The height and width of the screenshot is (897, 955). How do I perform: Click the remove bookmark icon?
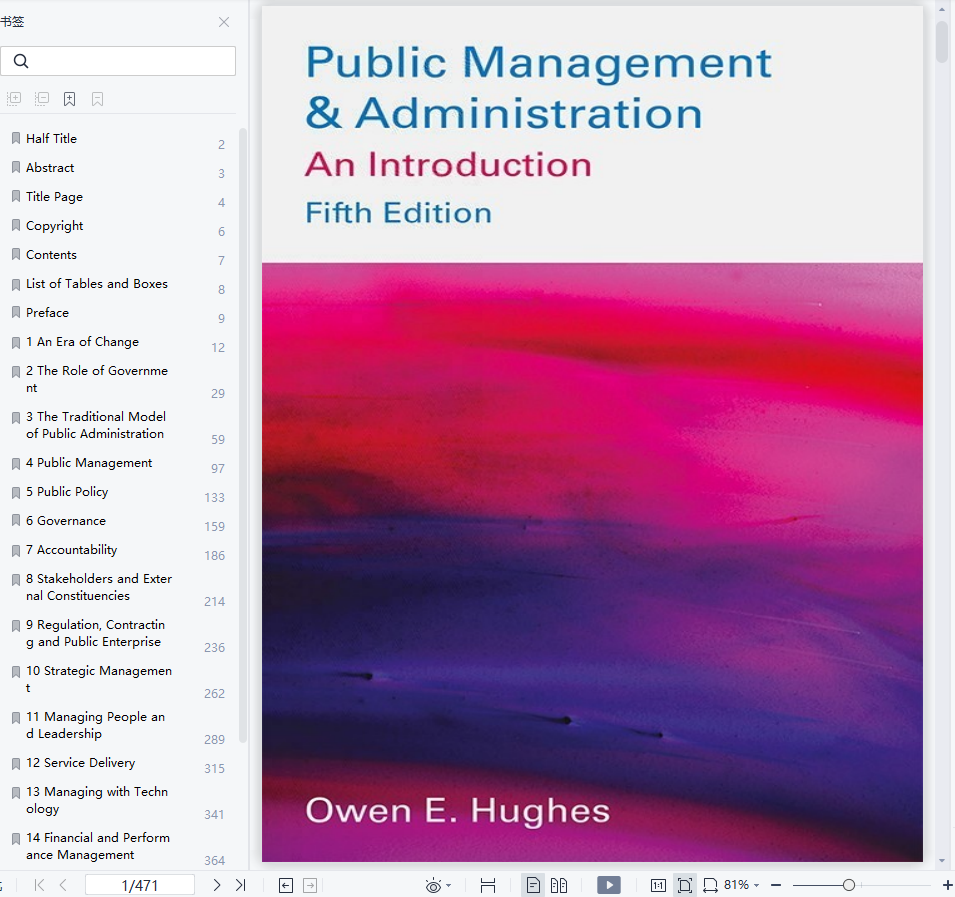[97, 99]
